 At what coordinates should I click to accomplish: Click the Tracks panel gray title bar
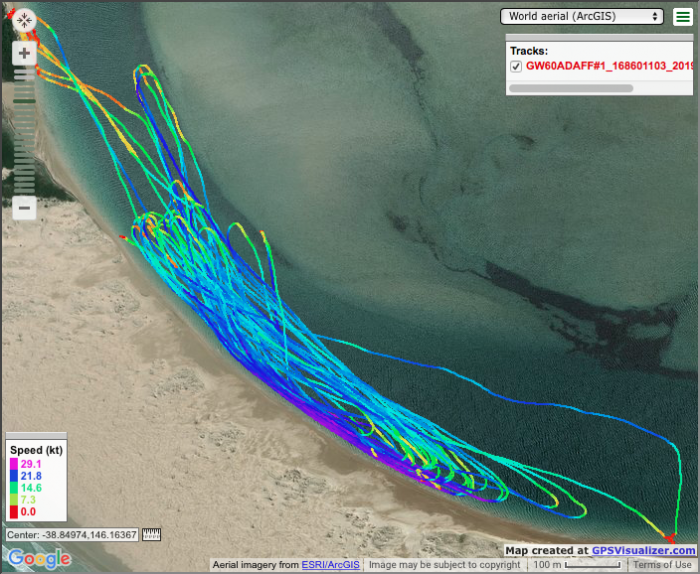[600, 37]
